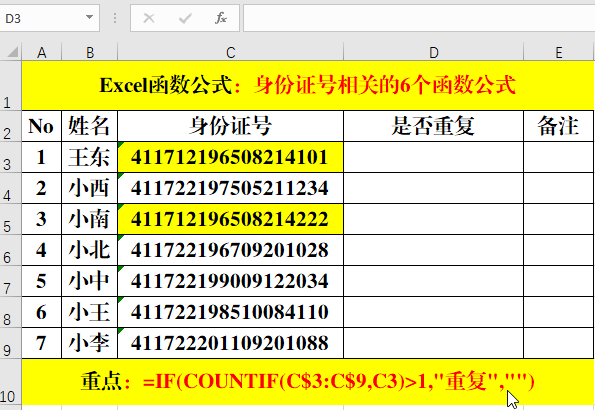The width and height of the screenshot is (595, 410).
Task: Select row 10 header
Action: (11, 382)
